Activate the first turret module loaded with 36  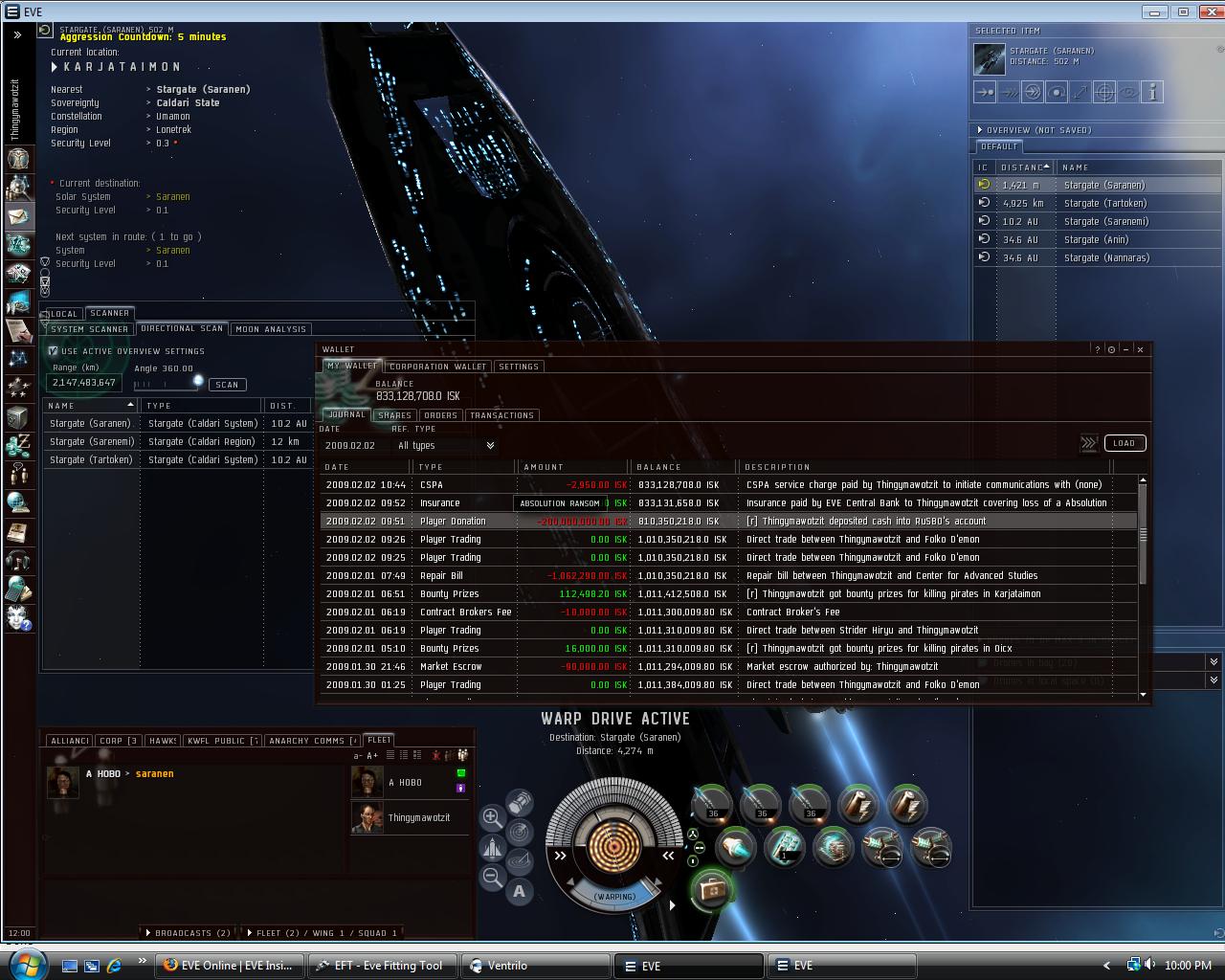[712, 805]
